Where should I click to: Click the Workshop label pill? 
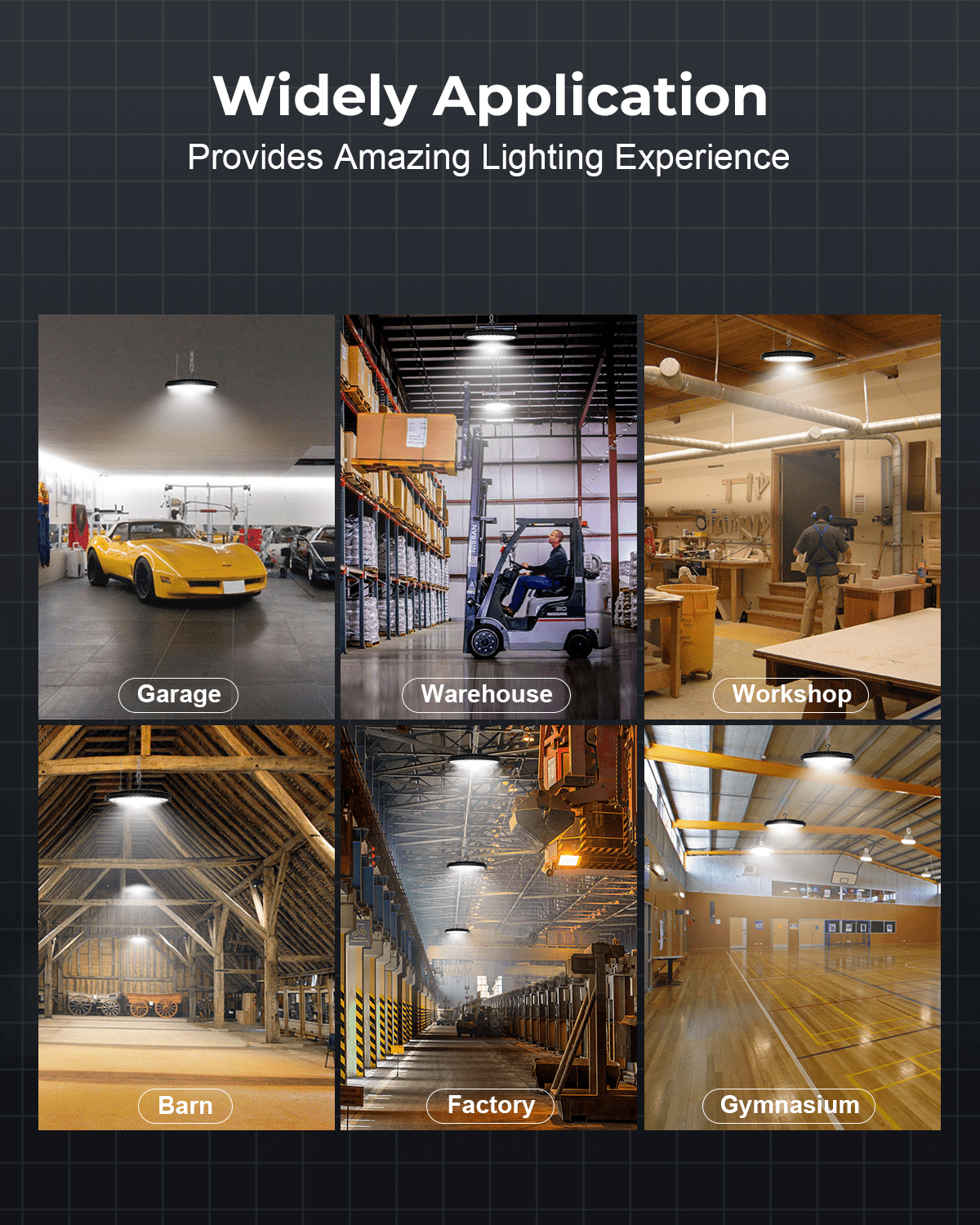click(791, 695)
